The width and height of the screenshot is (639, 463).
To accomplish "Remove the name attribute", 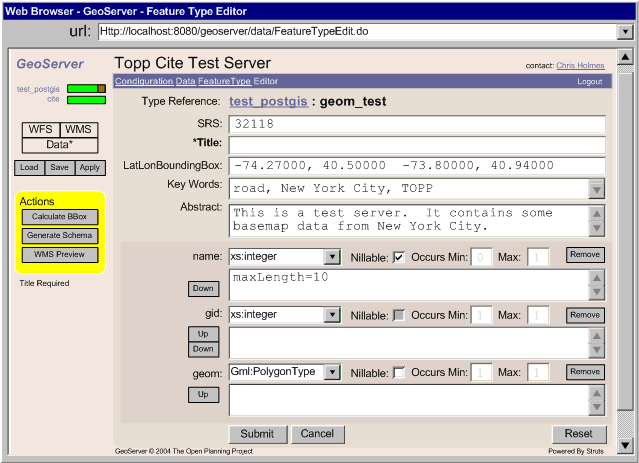I will pyautogui.click(x=585, y=255).
